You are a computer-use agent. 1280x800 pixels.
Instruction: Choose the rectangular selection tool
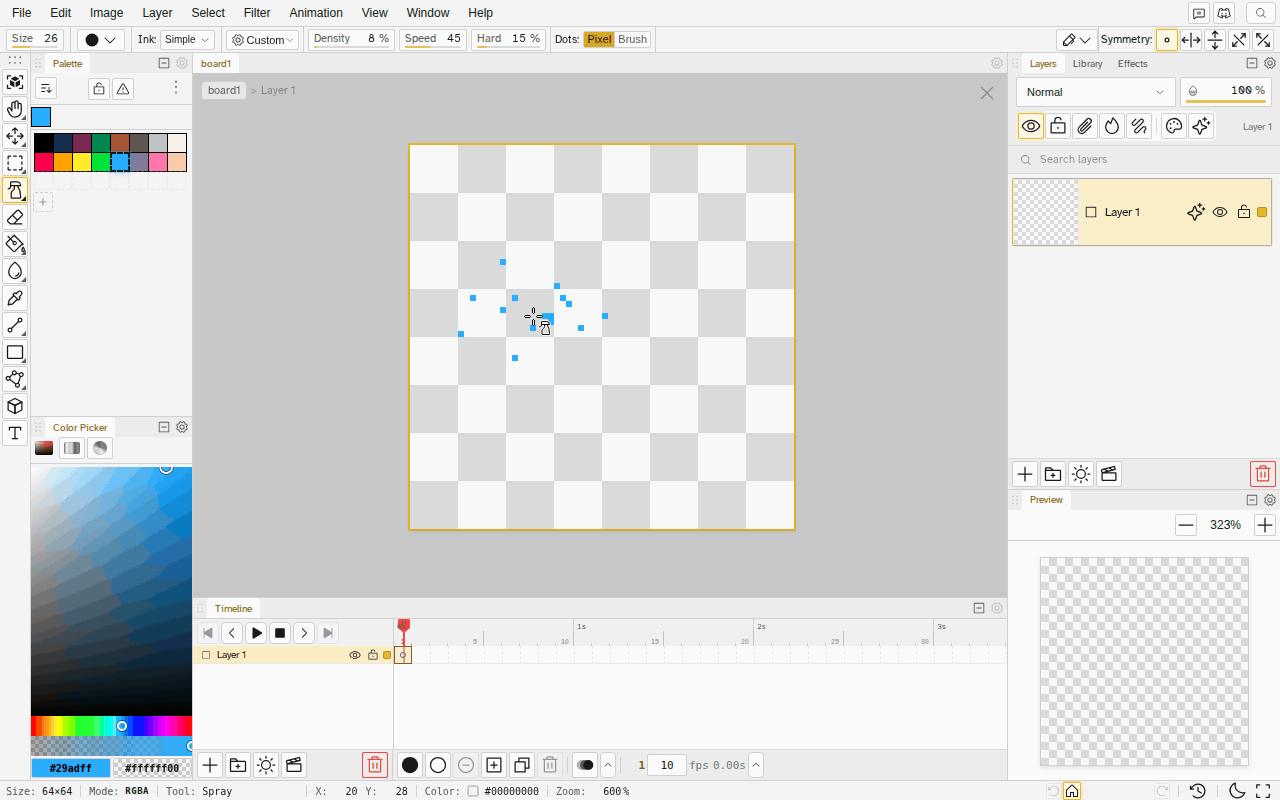[x=15, y=163]
